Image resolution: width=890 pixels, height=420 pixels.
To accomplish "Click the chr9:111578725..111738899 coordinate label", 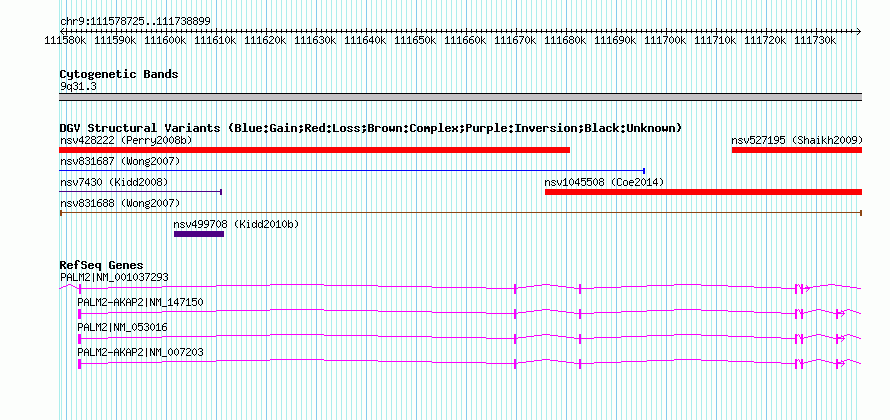I will pyautogui.click(x=135, y=21).
